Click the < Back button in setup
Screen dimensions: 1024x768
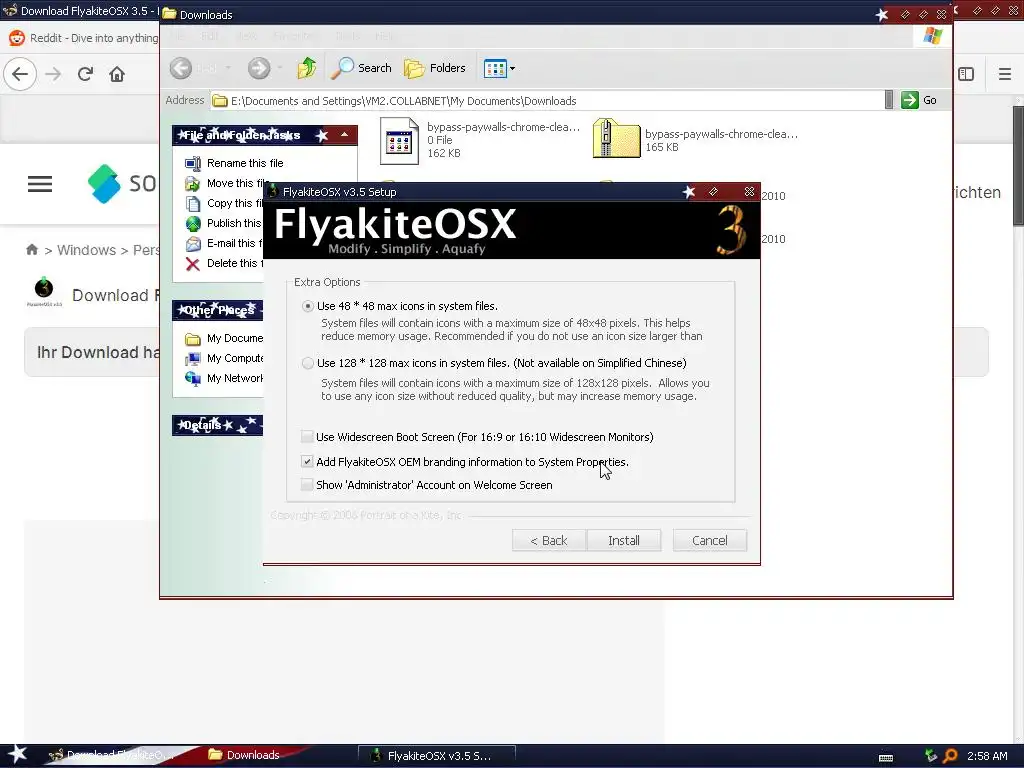pyautogui.click(x=549, y=541)
